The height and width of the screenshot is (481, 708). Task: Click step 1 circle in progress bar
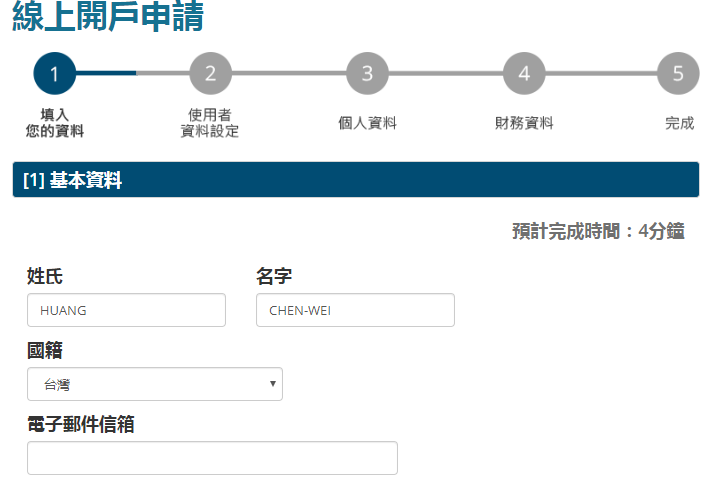point(55,73)
